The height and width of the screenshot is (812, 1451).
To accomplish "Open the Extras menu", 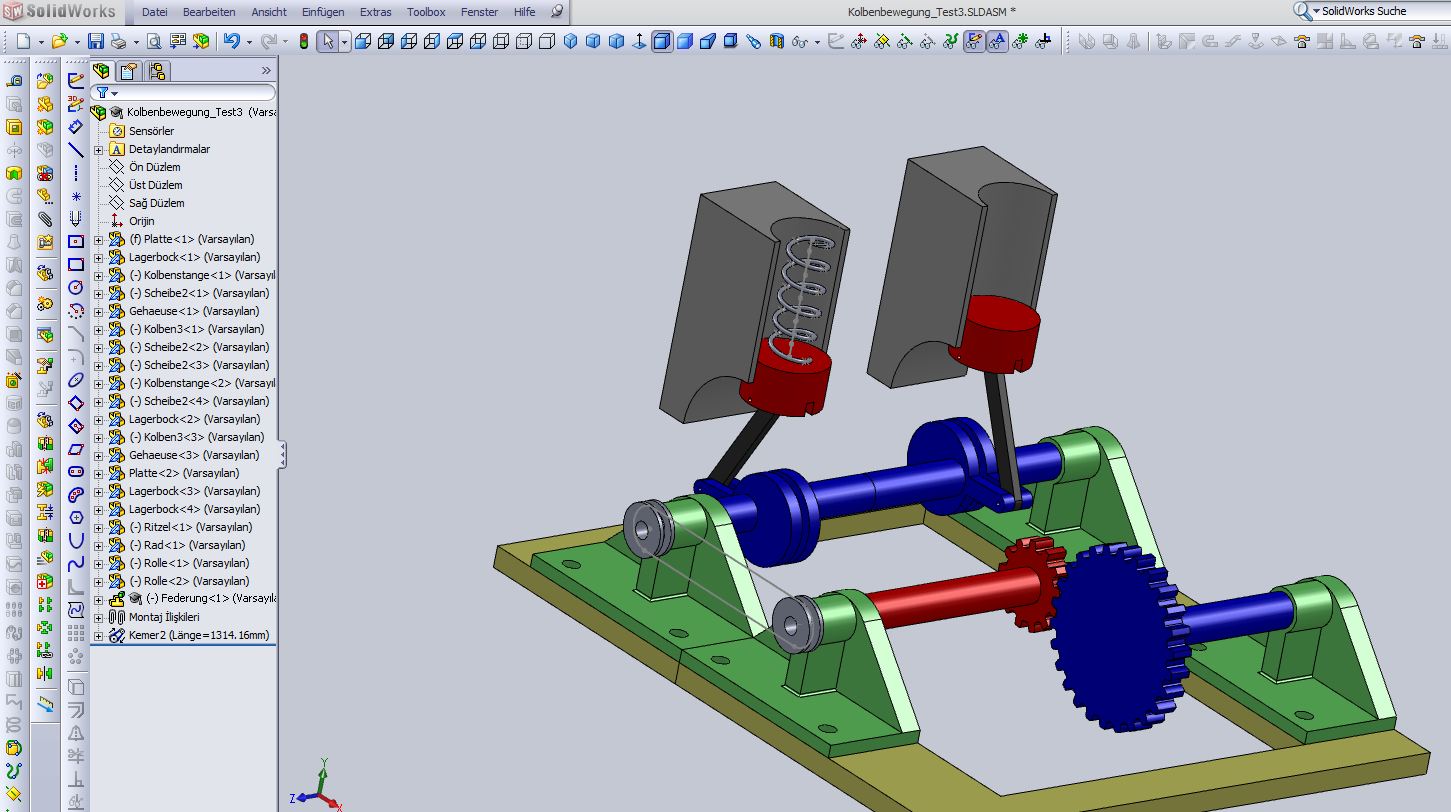I will [376, 12].
